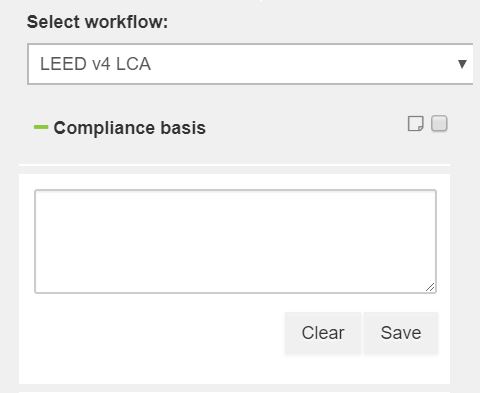Add a note to Compliance basis

tap(416, 124)
